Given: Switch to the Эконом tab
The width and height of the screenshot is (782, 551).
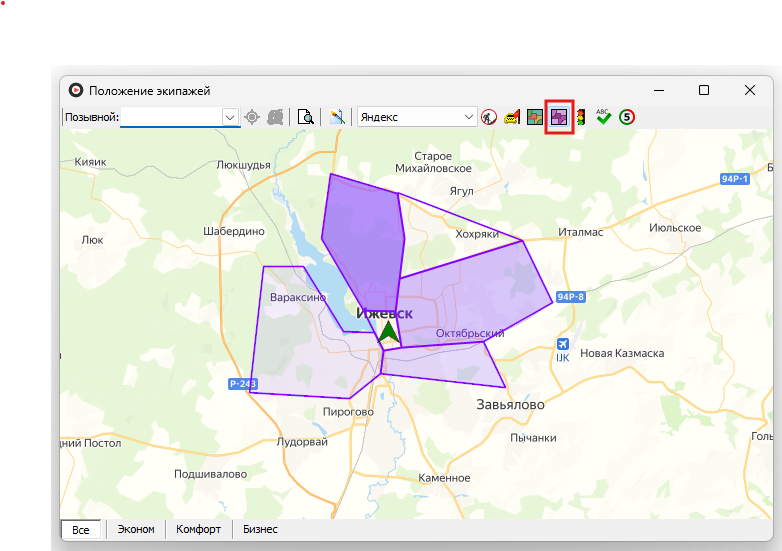Looking at the screenshot, I should [x=136, y=529].
